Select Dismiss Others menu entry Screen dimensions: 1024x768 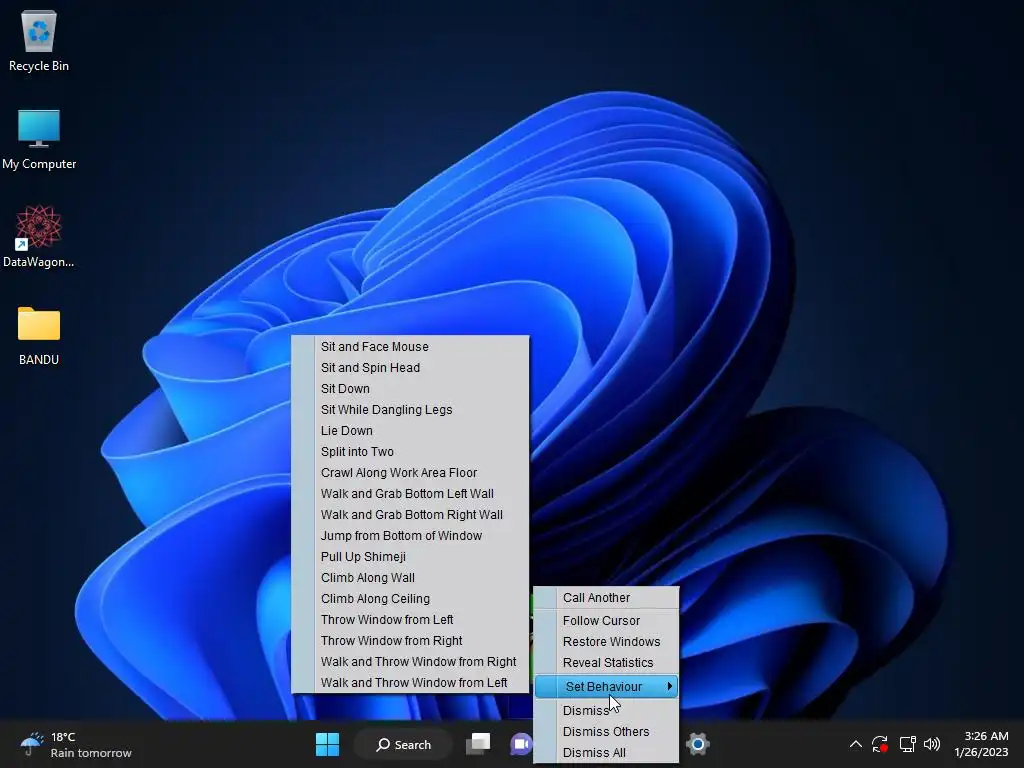tap(607, 731)
